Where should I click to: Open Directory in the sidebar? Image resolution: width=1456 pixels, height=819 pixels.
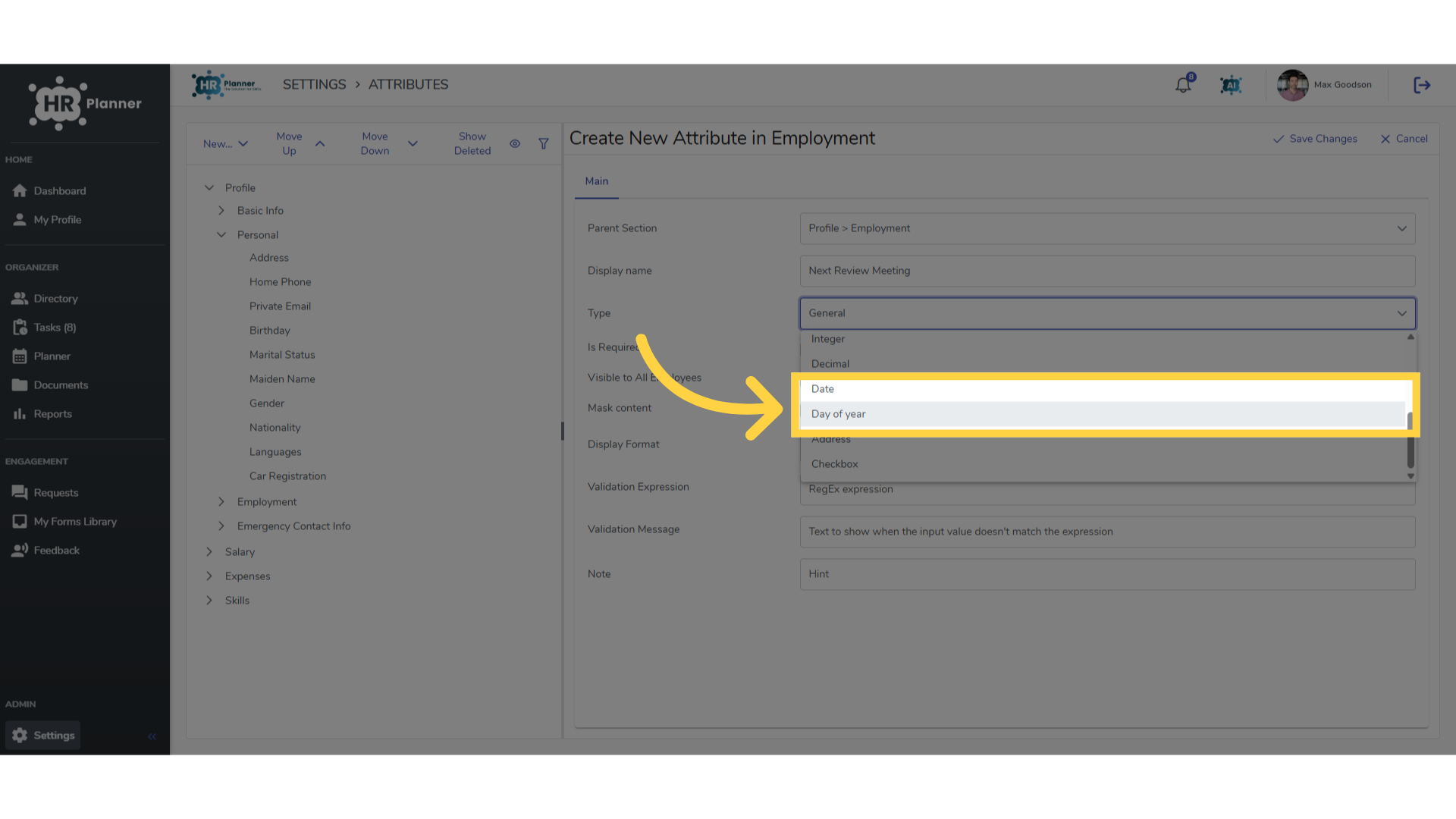[45, 299]
